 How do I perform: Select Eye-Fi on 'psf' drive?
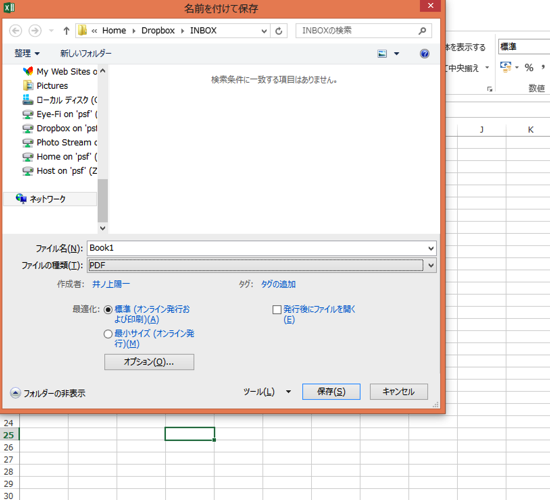pos(60,114)
